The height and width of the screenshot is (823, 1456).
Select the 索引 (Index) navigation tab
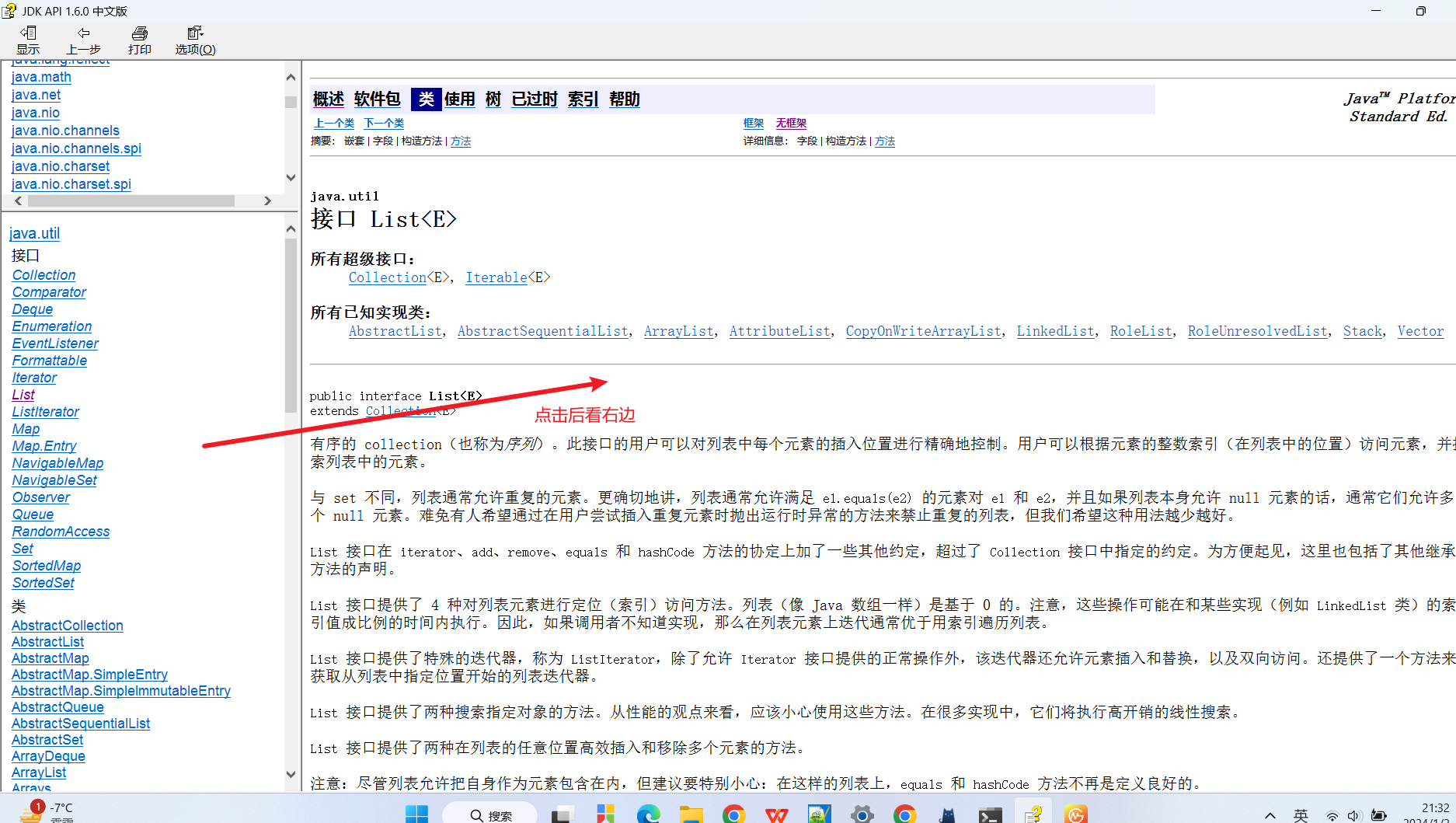pos(583,99)
